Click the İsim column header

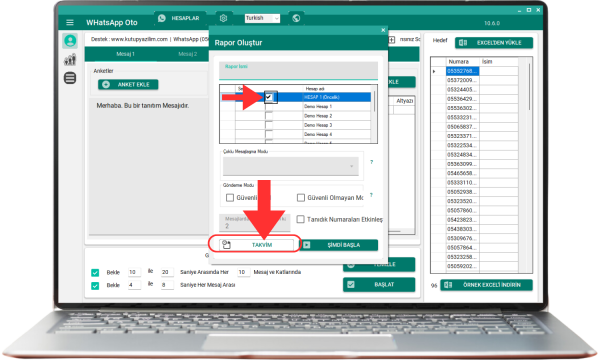point(498,62)
